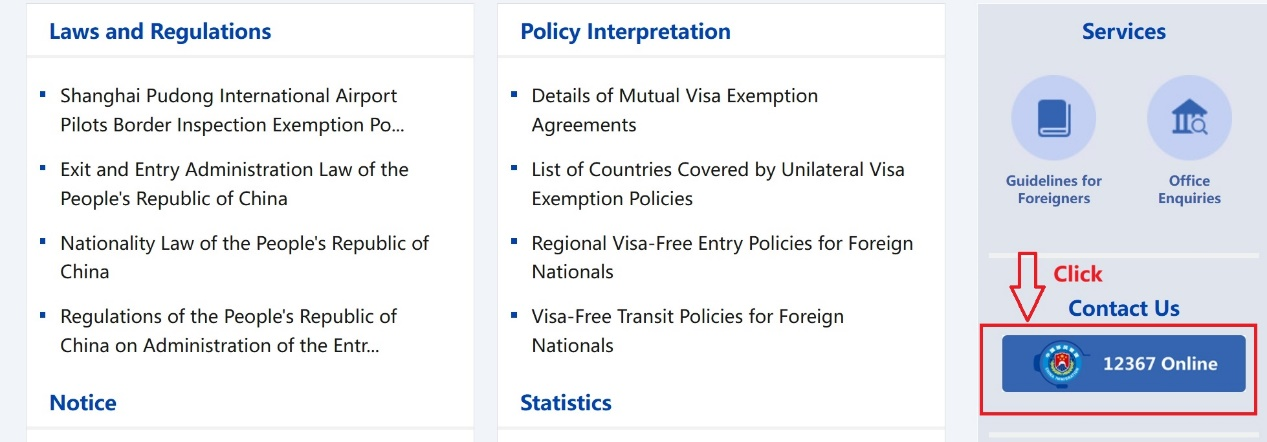Open Nationality Law of China link

pos(244,257)
